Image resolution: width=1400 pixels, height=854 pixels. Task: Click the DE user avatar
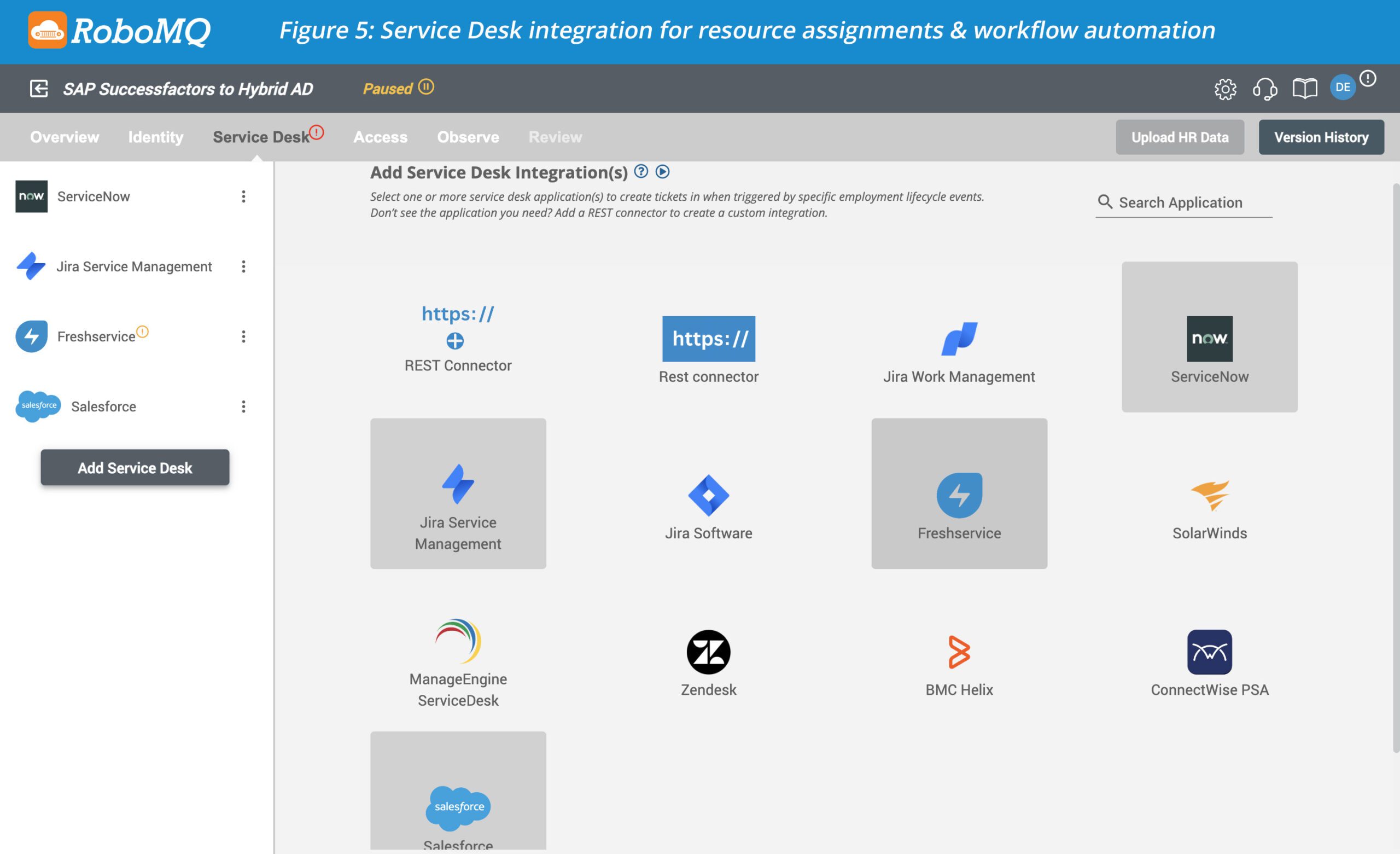1343,88
